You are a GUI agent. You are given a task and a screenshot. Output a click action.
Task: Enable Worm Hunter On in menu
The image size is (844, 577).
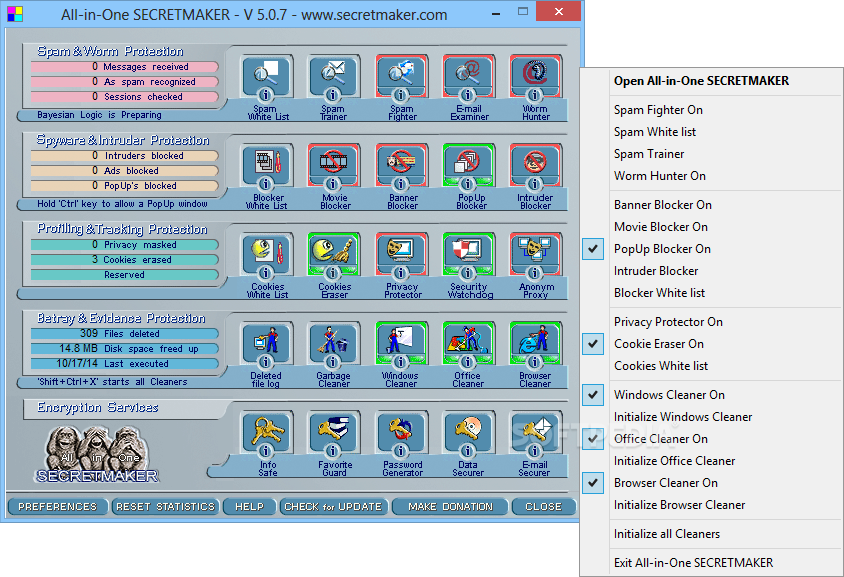(711, 176)
